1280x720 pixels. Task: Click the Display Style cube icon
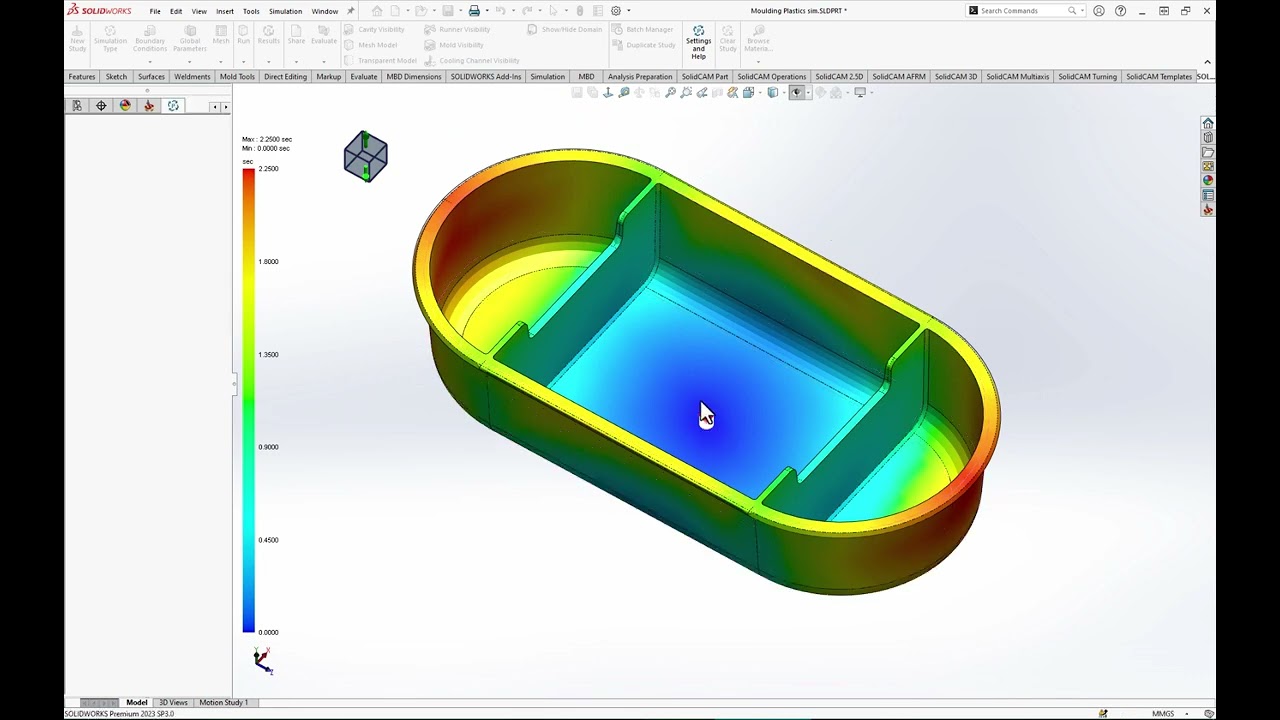pyautogui.click(x=772, y=92)
